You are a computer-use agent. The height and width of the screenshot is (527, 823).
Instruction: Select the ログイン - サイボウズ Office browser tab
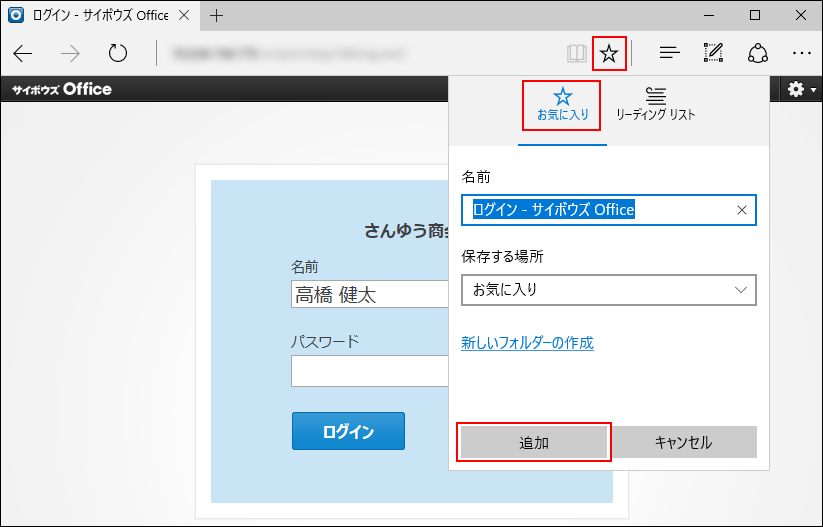[x=100, y=16]
